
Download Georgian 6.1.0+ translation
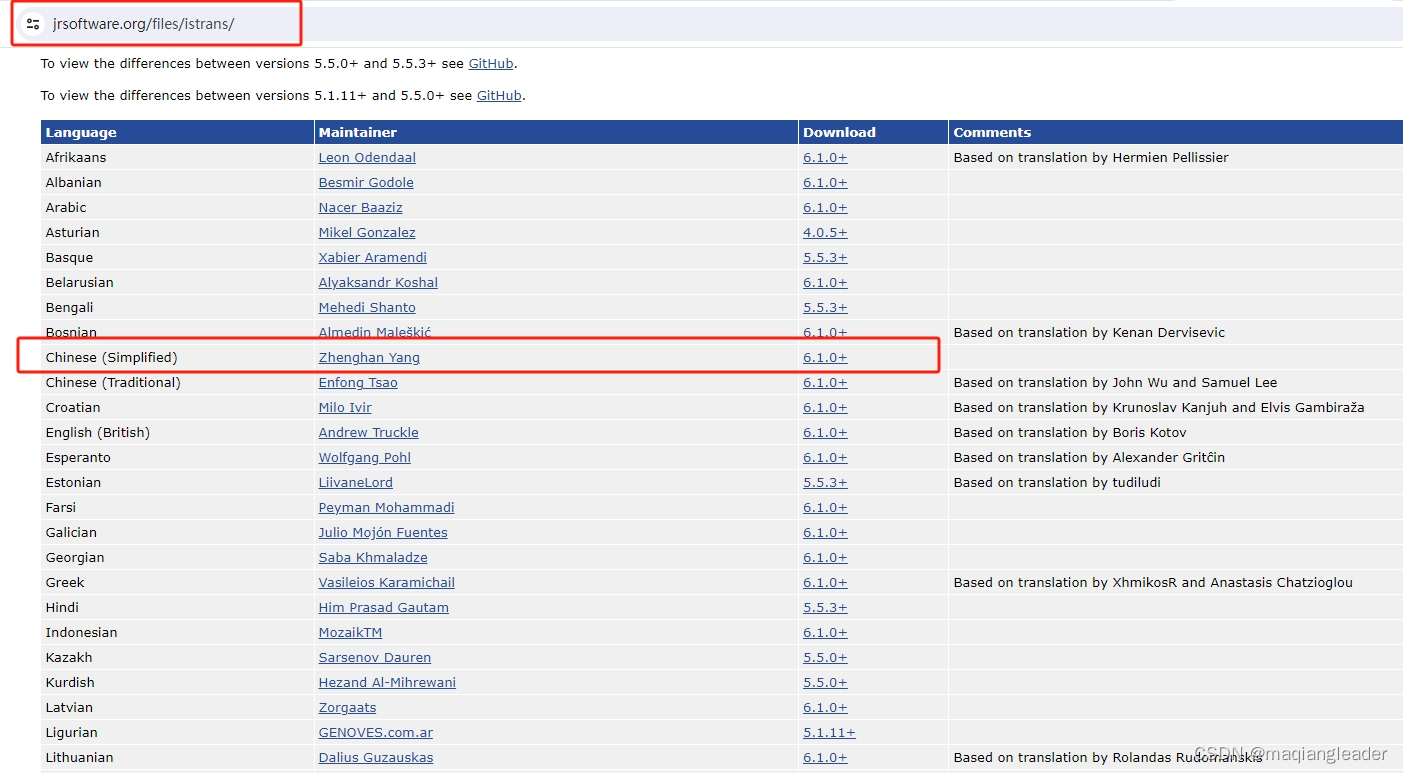(x=825, y=557)
